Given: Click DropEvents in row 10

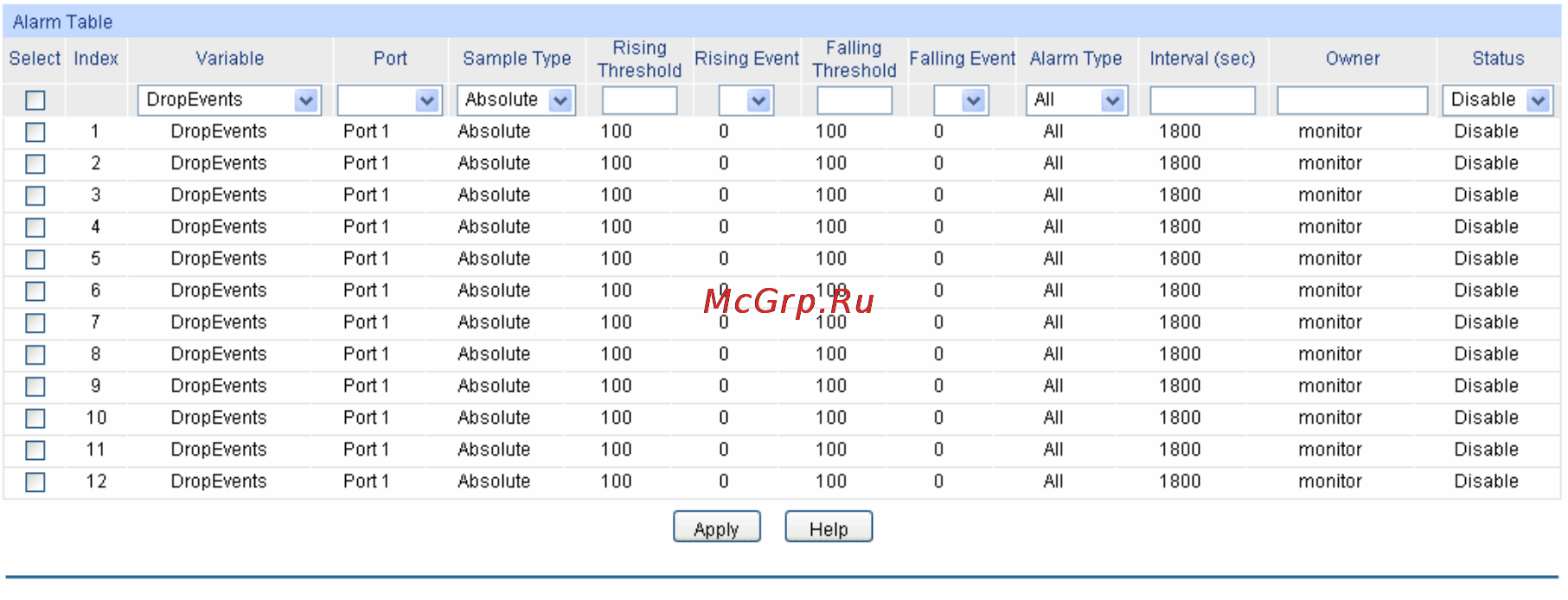Looking at the screenshot, I should (x=219, y=418).
